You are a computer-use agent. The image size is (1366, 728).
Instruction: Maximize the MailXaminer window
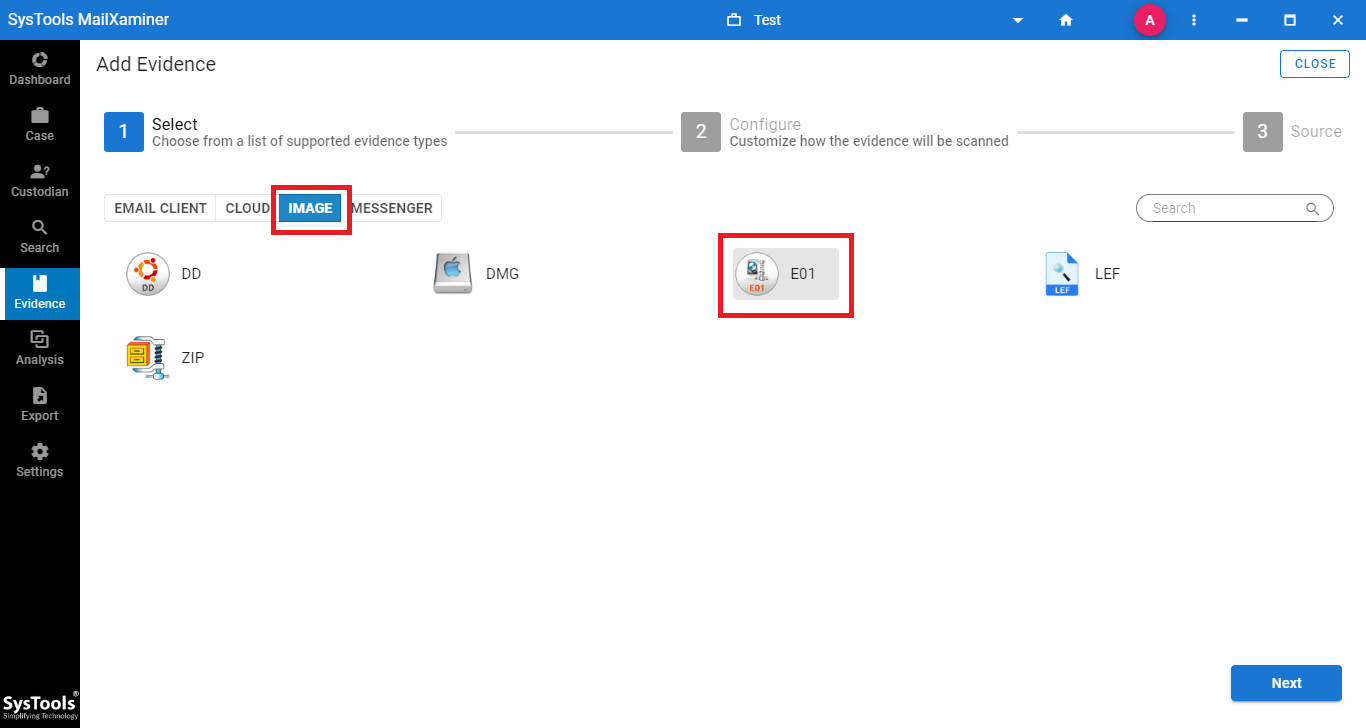coord(1290,20)
